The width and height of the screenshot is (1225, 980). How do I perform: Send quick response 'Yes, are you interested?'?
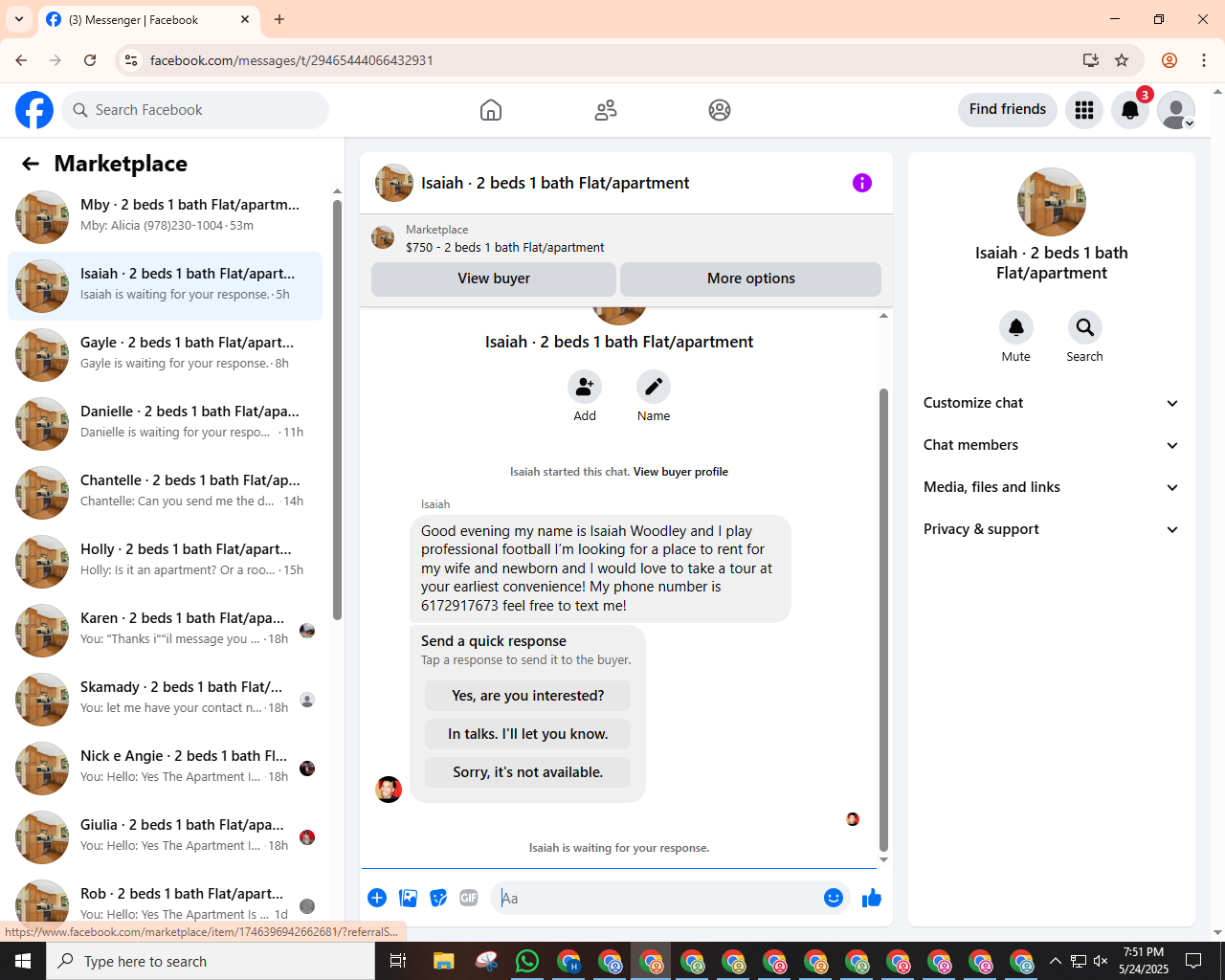(528, 696)
